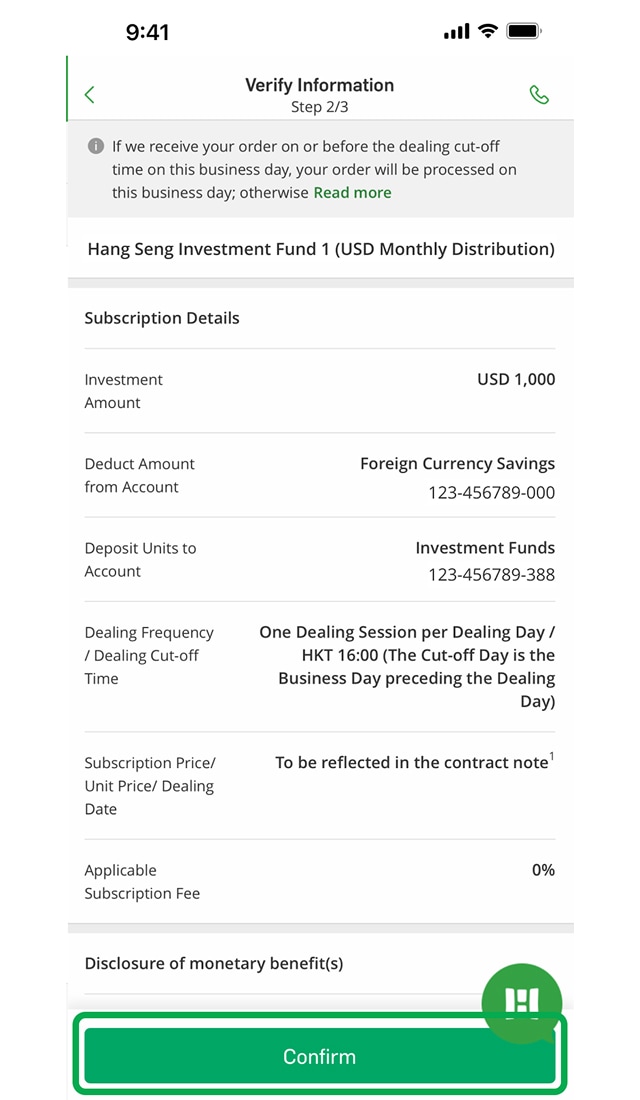Tap the Hang Seng Investment Fund 1 name
The height and width of the screenshot is (1100, 640).
(321, 249)
